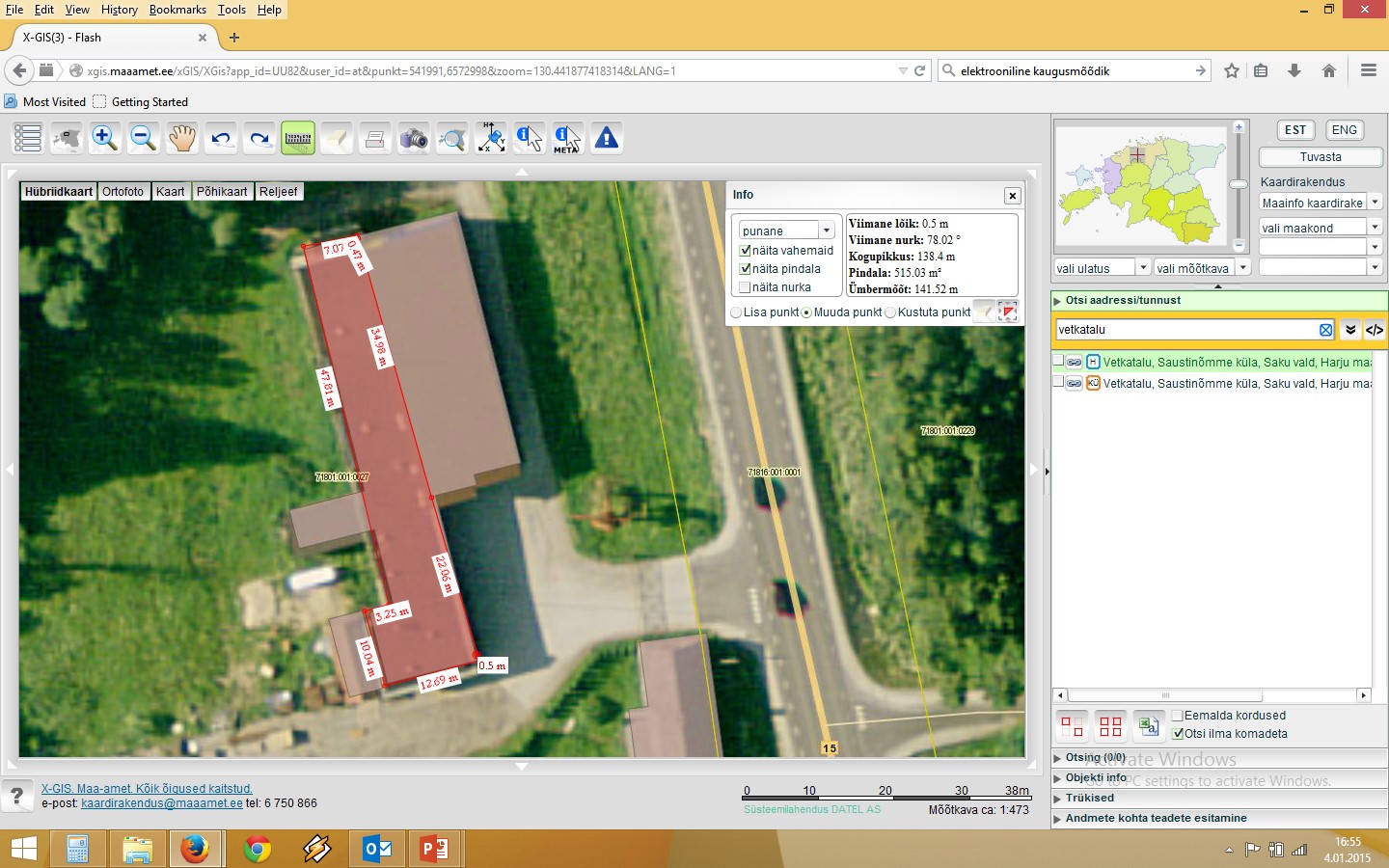This screenshot has width=1389, height=868.
Task: Click the green ruler measurement tool
Action: 298,138
